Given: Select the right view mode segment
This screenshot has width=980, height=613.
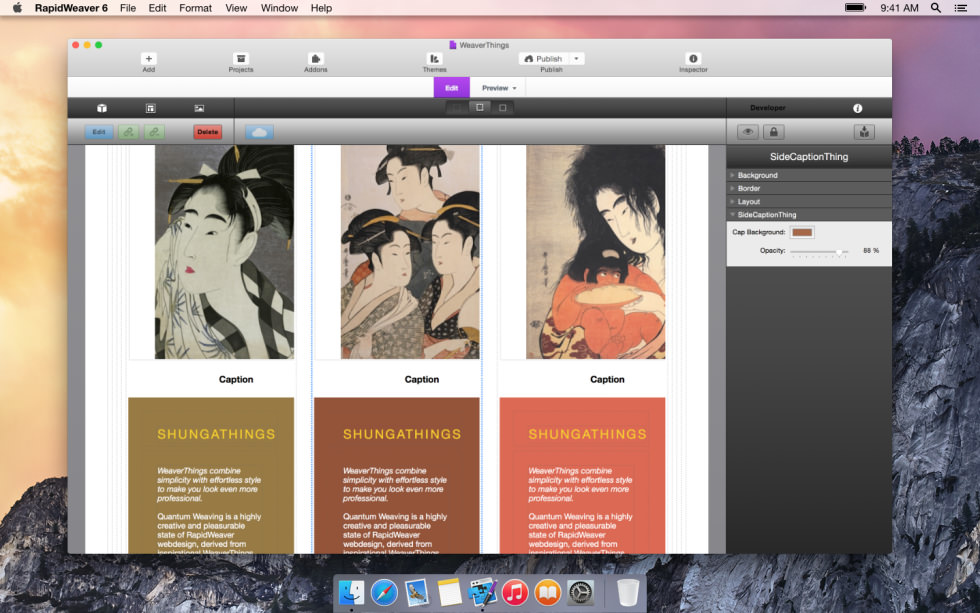Looking at the screenshot, I should [x=502, y=107].
